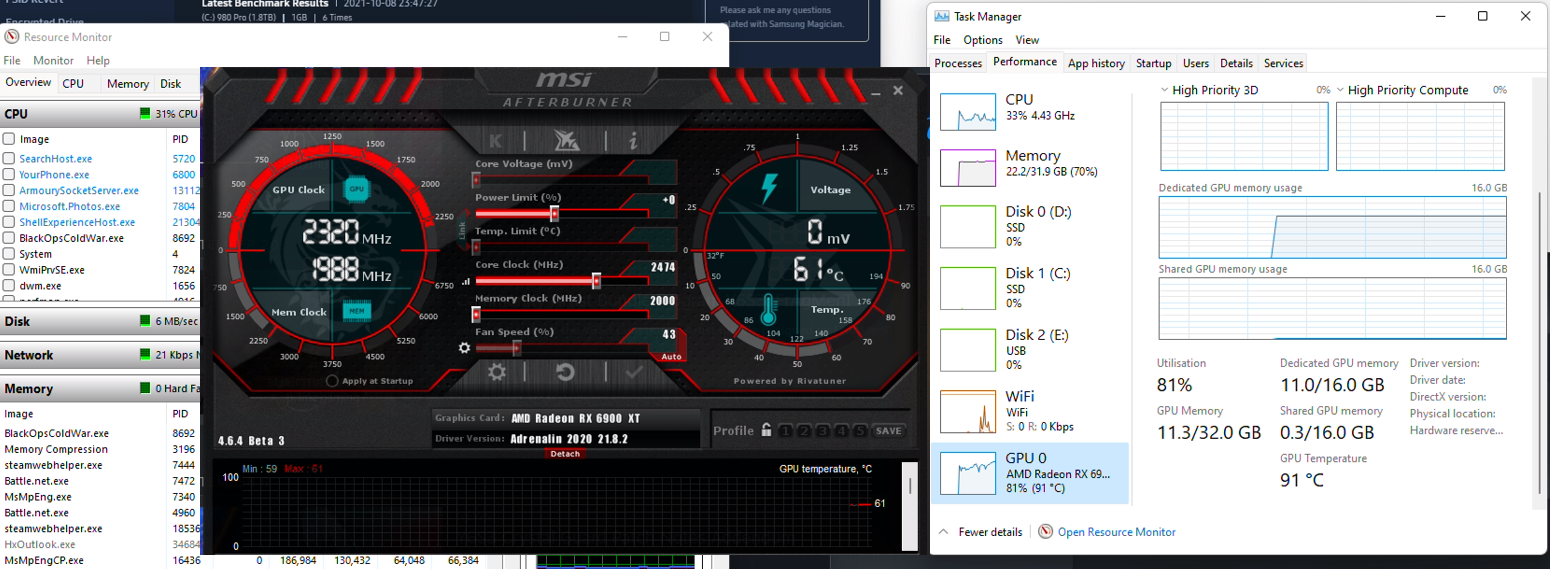Select Battle.net.exe row with PID 7472

coord(100,481)
